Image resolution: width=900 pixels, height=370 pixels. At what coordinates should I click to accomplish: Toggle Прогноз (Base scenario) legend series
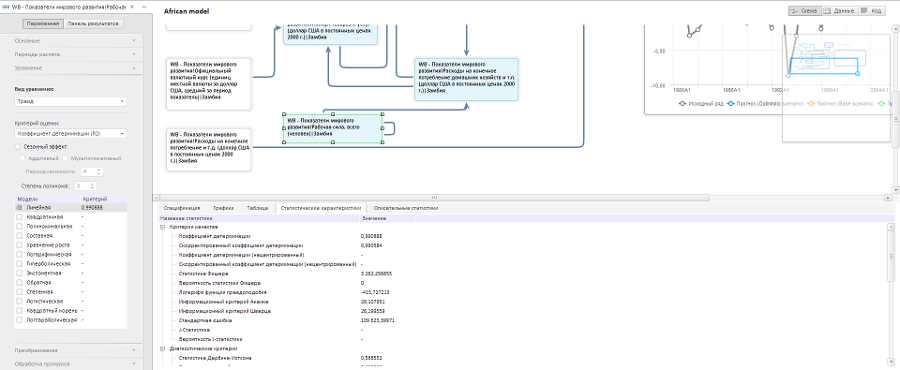(x=841, y=104)
